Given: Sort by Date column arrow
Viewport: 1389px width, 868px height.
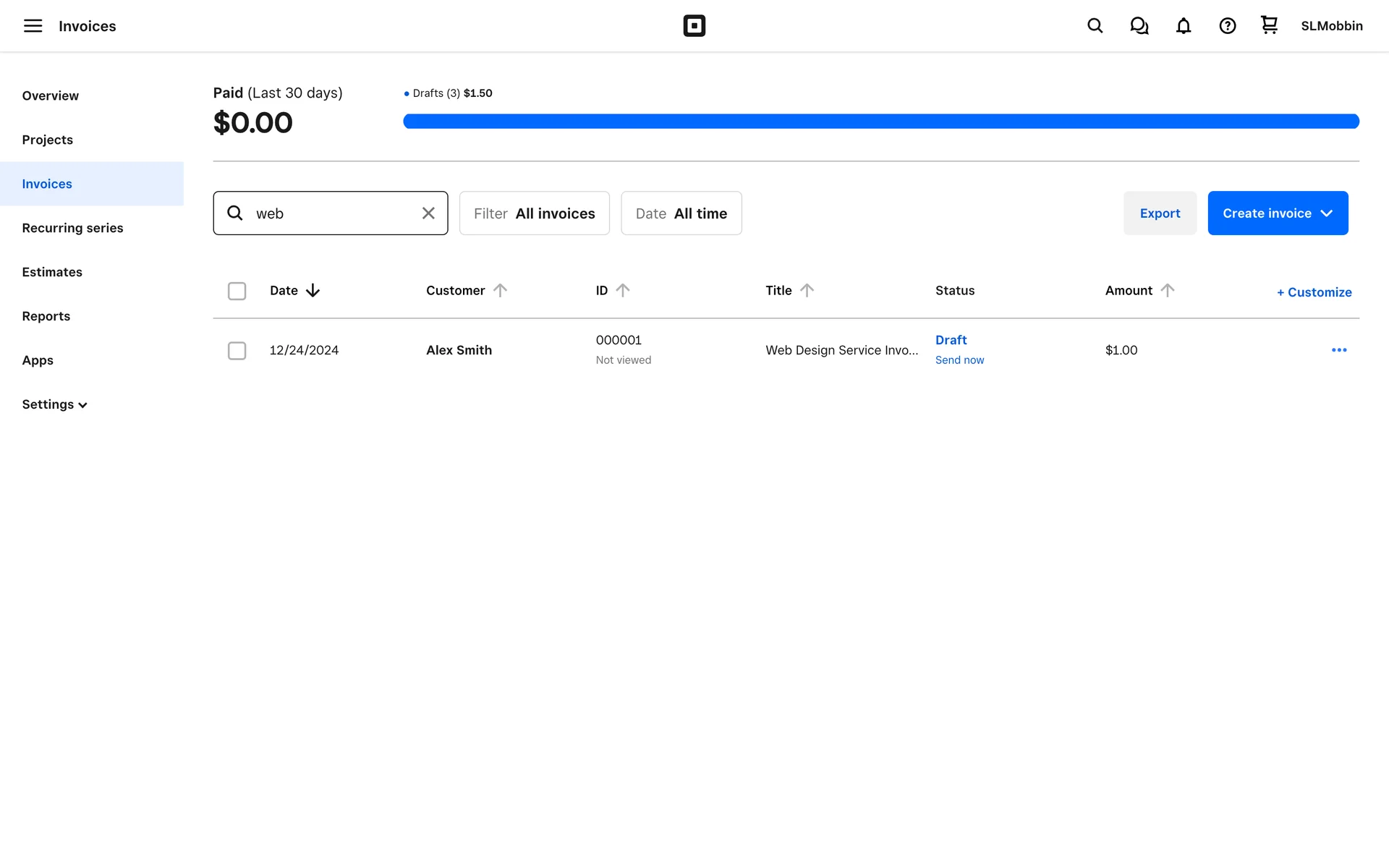Looking at the screenshot, I should coord(313,291).
